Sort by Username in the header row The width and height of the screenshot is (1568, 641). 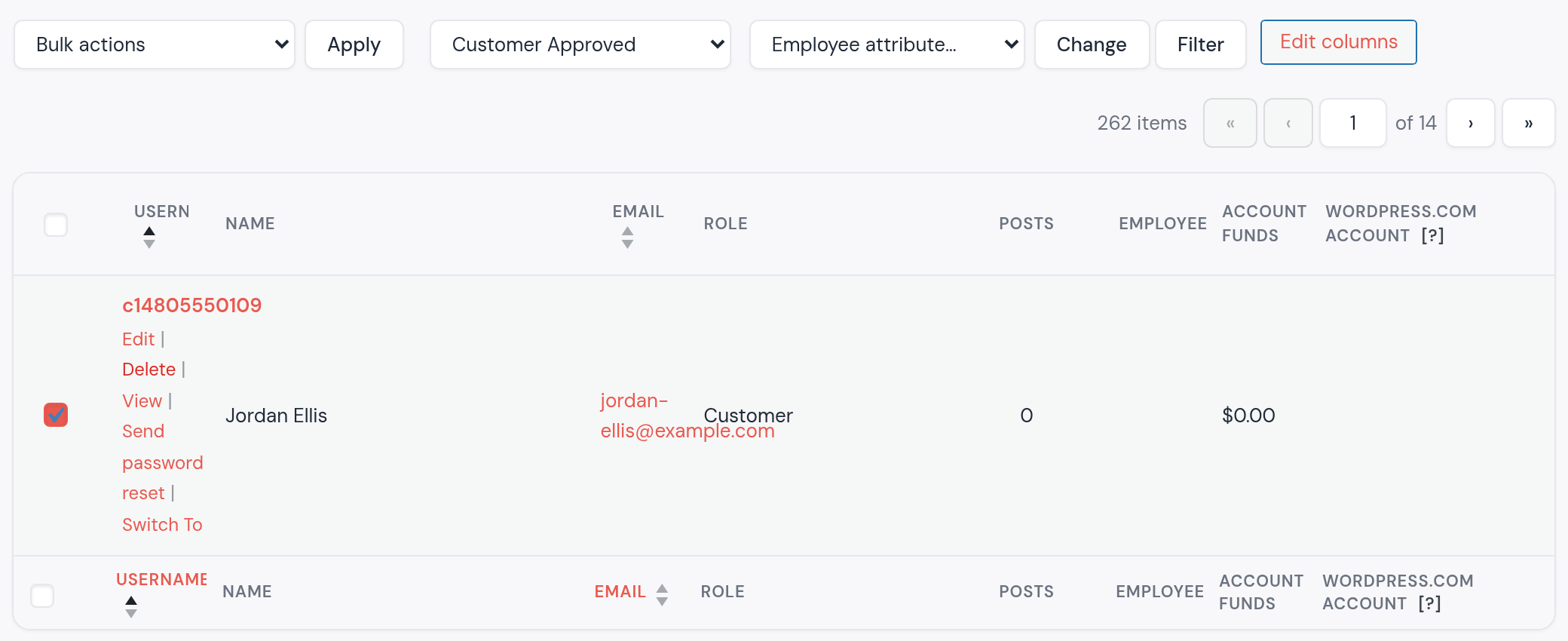[x=161, y=224]
